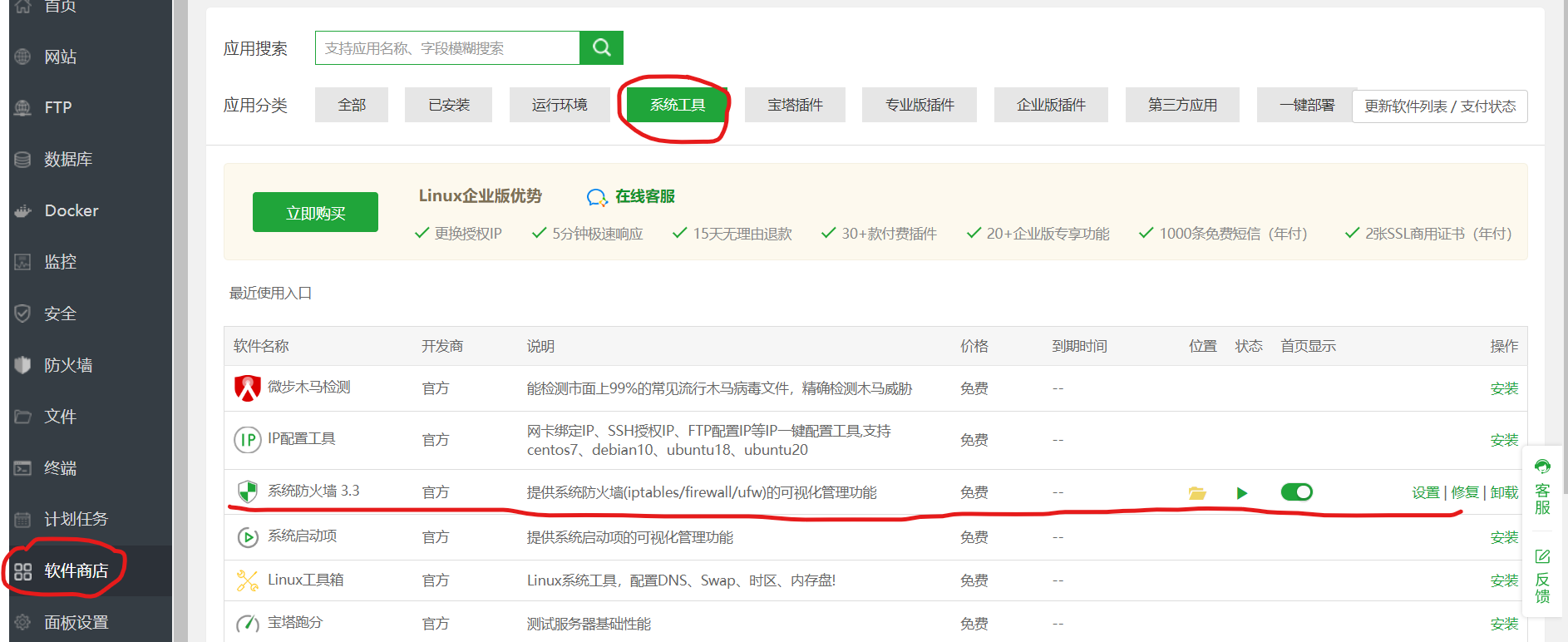1568x642 pixels.
Task: Click the 在线客服 chat bubble icon
Action: coord(597,197)
